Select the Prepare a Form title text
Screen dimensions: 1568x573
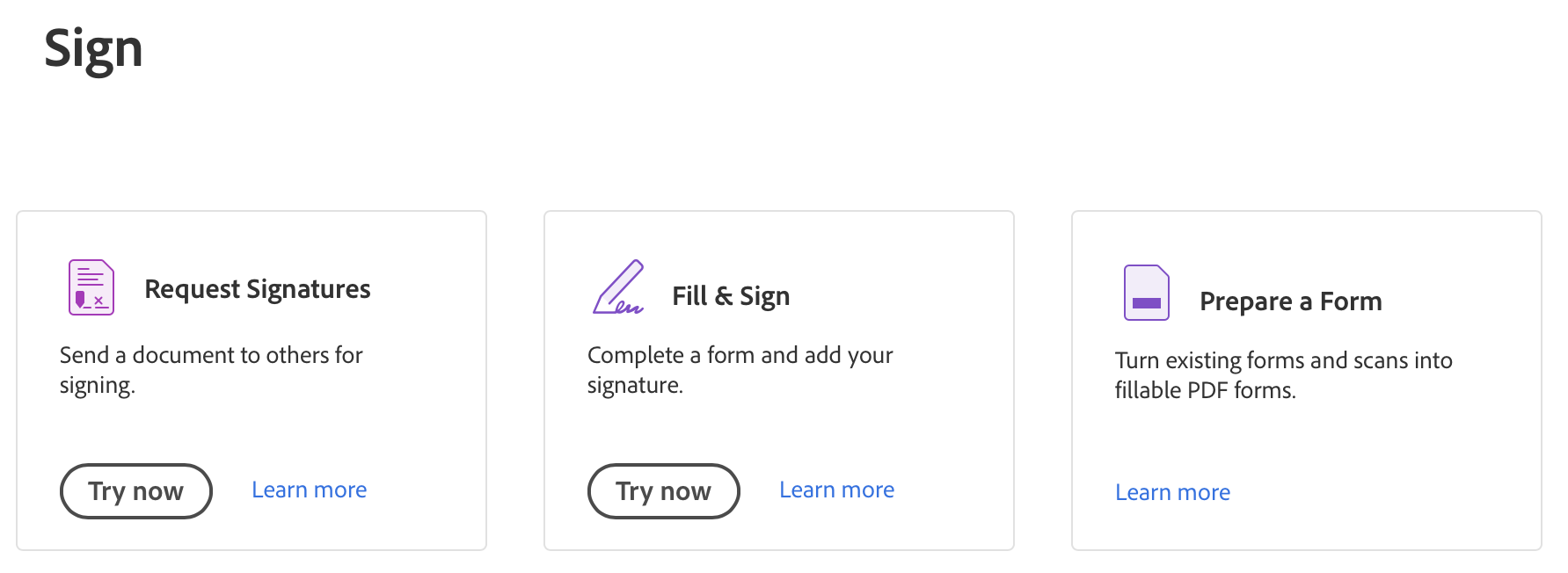pos(1290,301)
